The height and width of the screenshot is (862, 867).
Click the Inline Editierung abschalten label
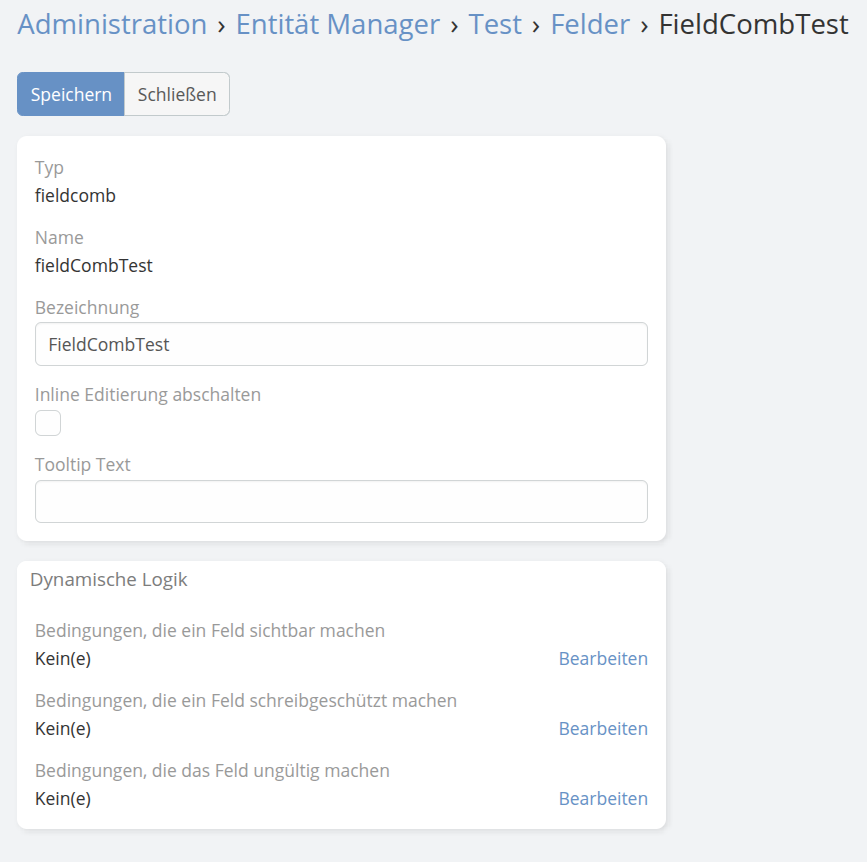tap(148, 395)
